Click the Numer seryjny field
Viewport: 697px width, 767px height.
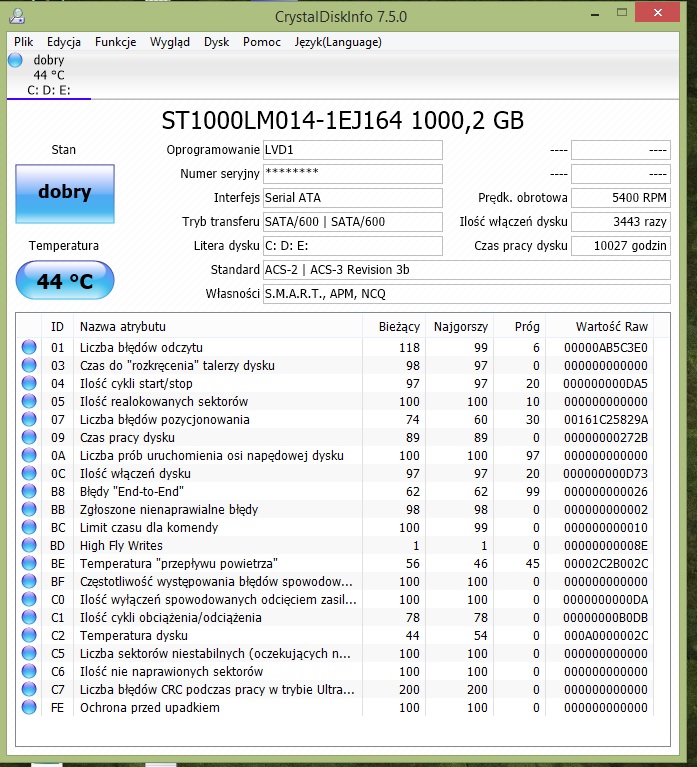pyautogui.click(x=353, y=174)
